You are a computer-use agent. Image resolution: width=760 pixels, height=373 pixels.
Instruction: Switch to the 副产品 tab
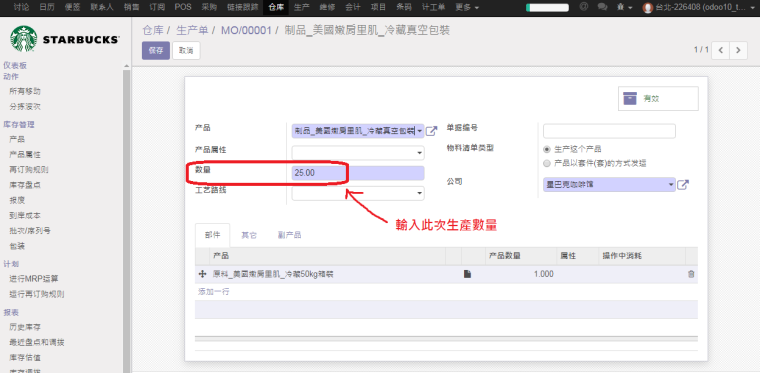point(289,235)
